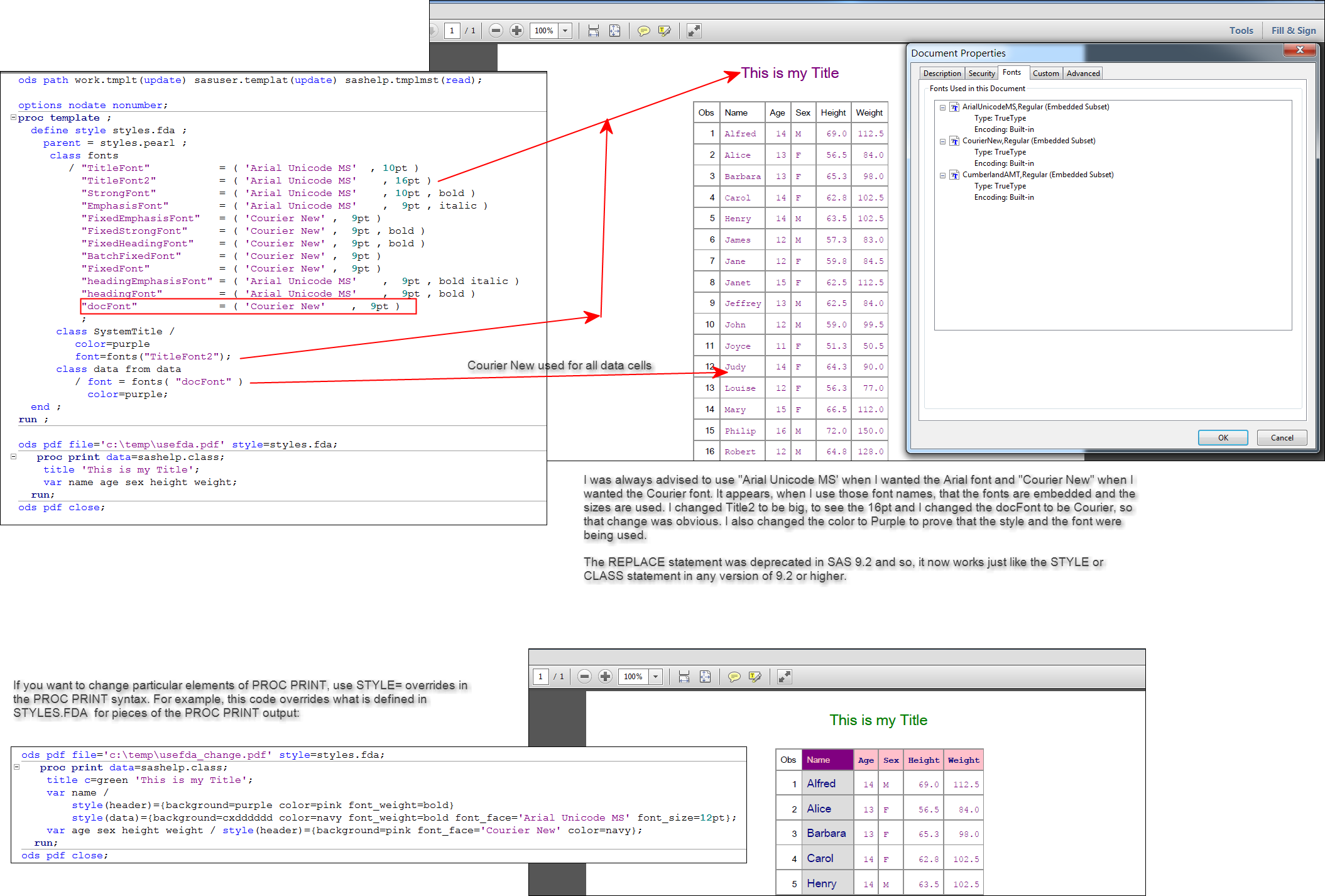This screenshot has width=1325, height=896.
Task: Select the Custom tab
Action: point(1046,73)
